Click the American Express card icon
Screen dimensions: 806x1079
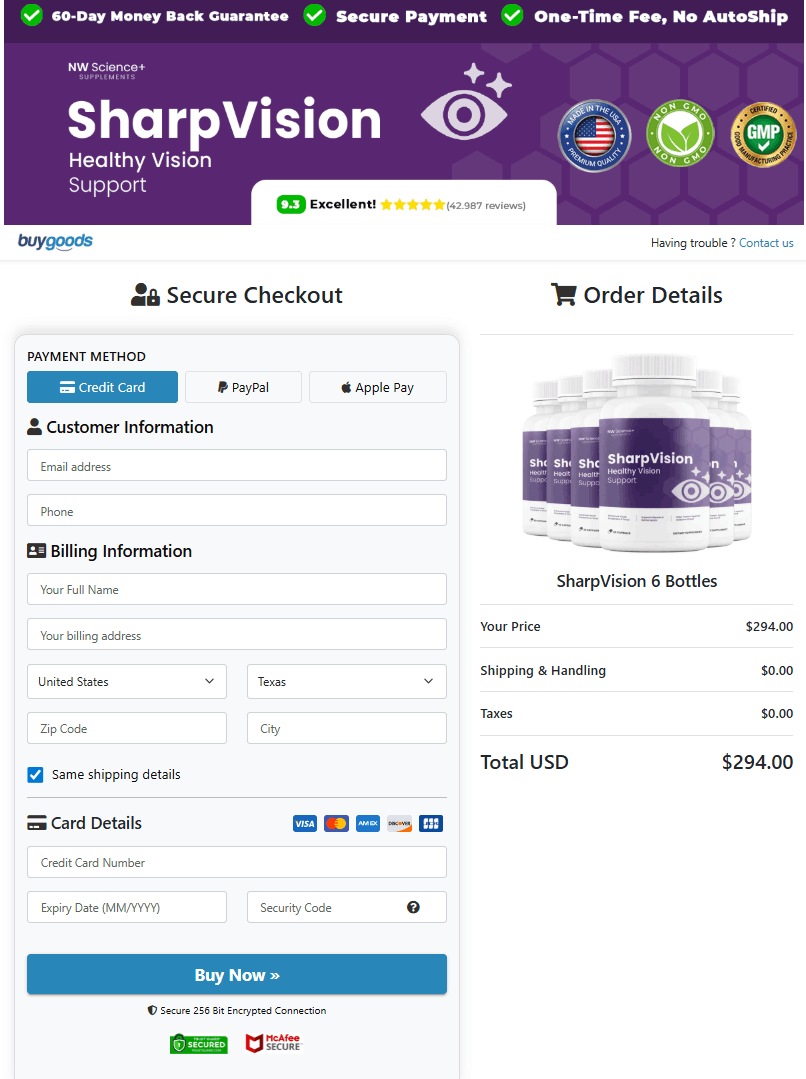368,824
